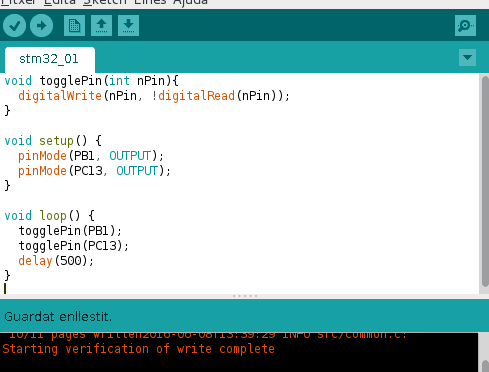This screenshot has width=489, height=372.
Task: Open the Sketch menu
Action: (105, 3)
